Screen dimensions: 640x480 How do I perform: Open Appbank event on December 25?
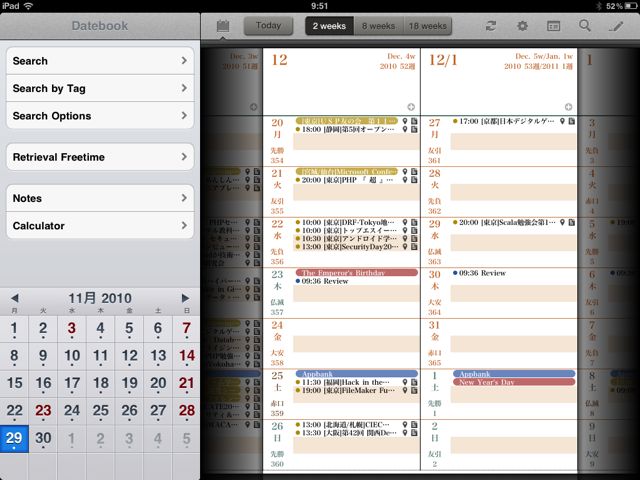(x=357, y=374)
